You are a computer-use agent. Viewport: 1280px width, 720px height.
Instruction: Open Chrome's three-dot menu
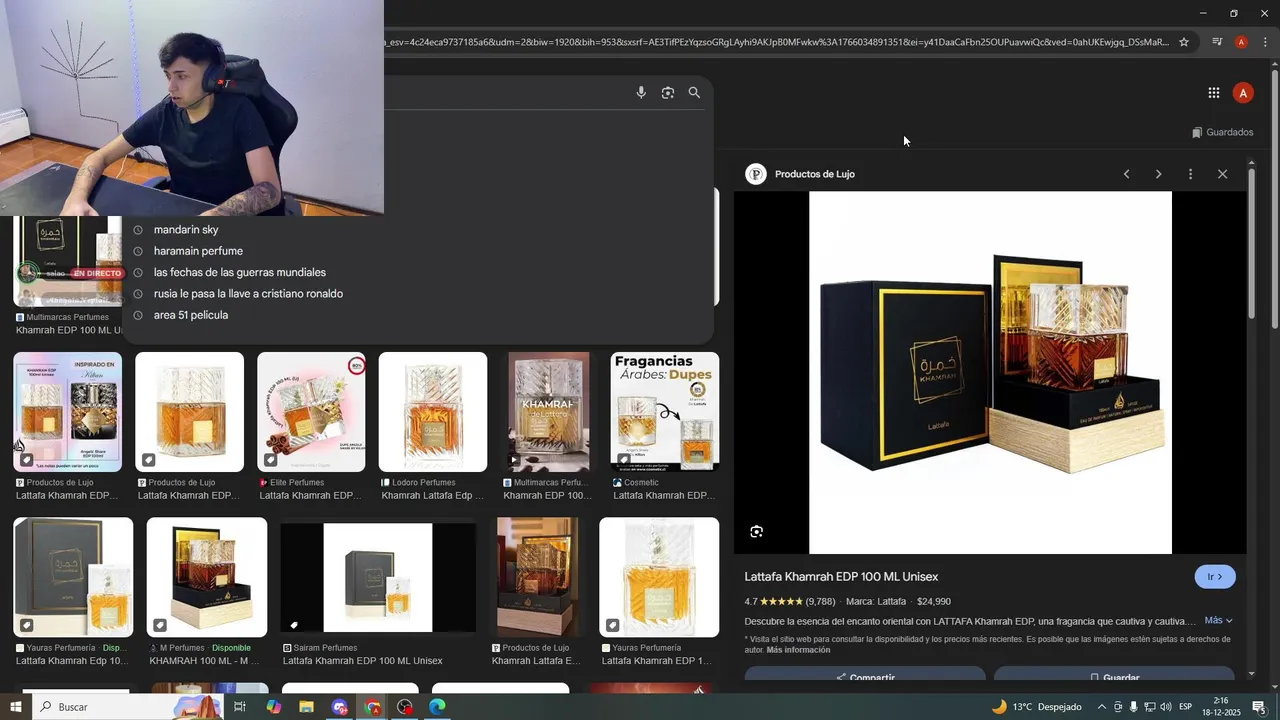(x=1265, y=42)
